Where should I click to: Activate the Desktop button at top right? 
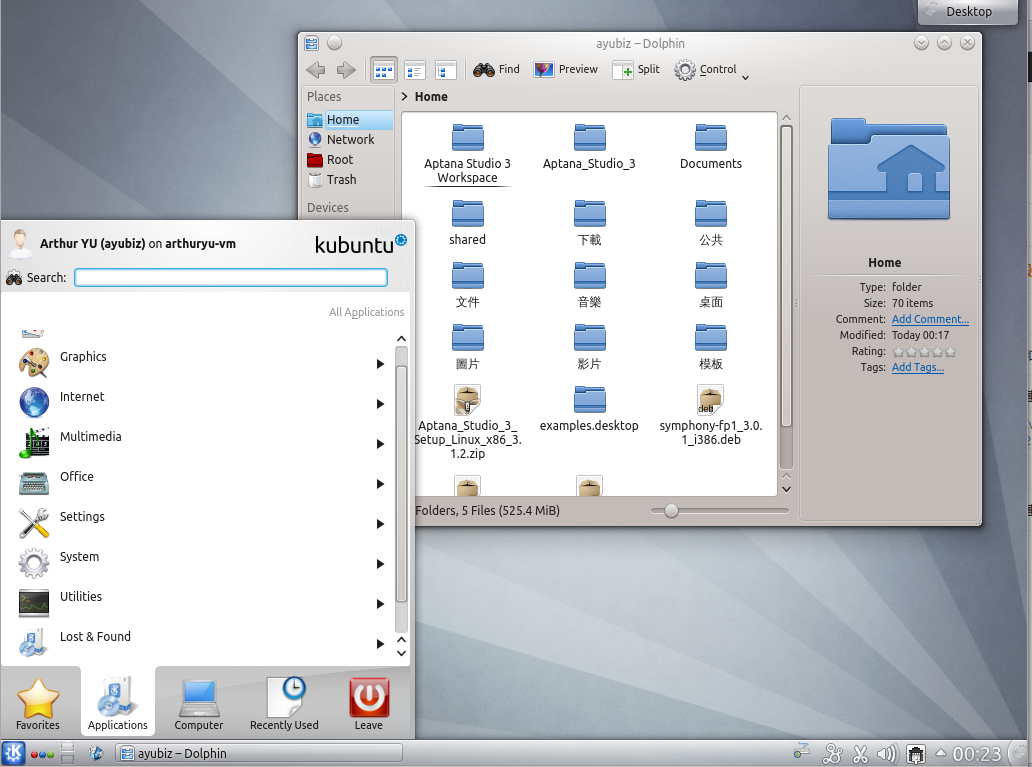(x=966, y=12)
